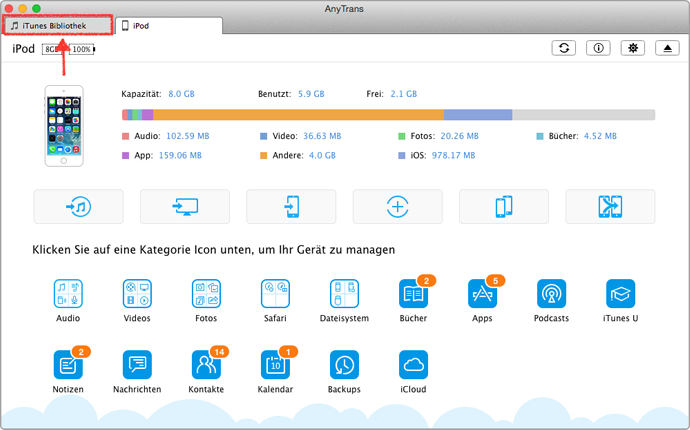Click the add content plus shortcut

pos(398,206)
